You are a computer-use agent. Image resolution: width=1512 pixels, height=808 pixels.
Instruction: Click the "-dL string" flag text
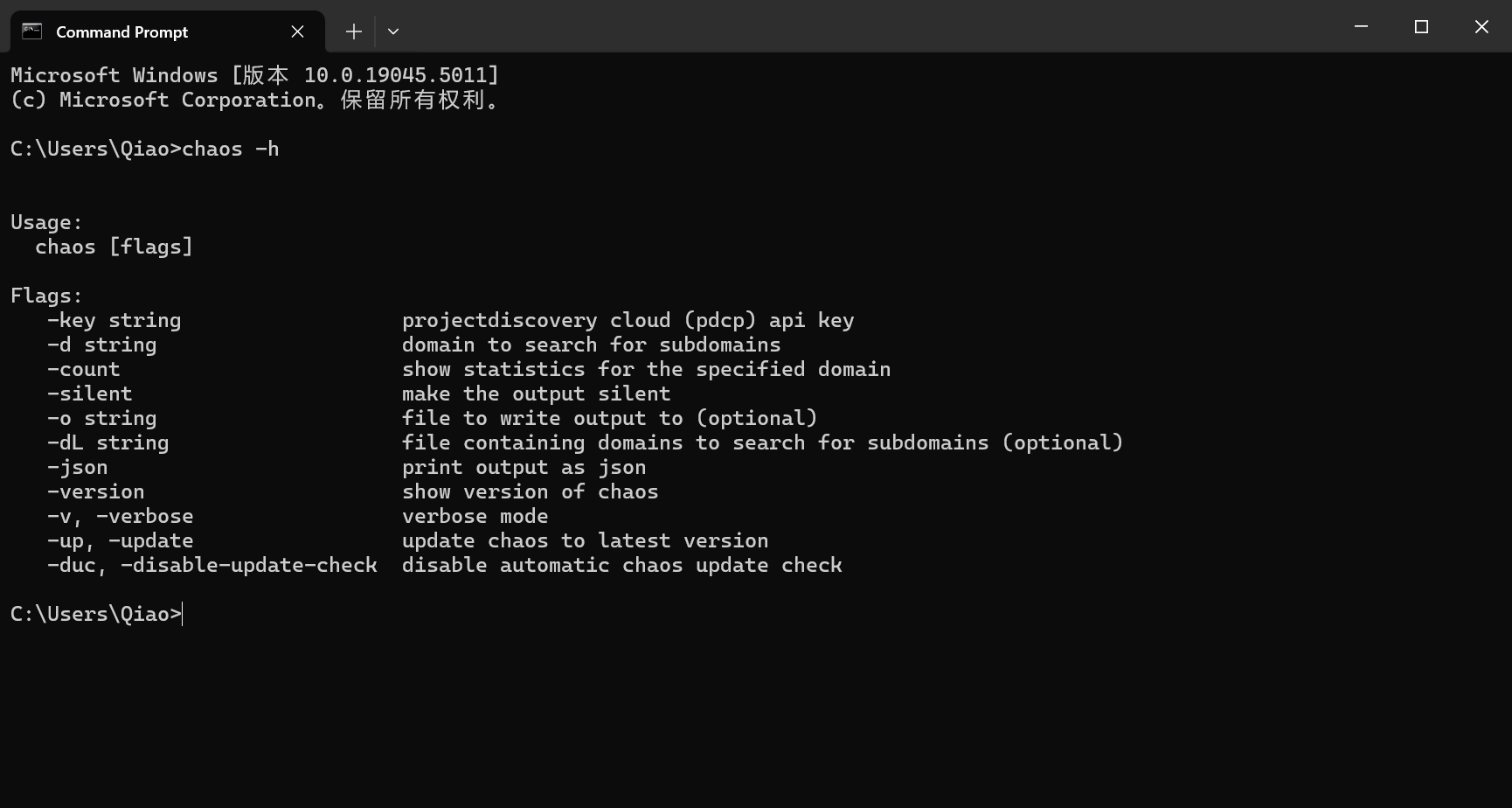(x=108, y=442)
